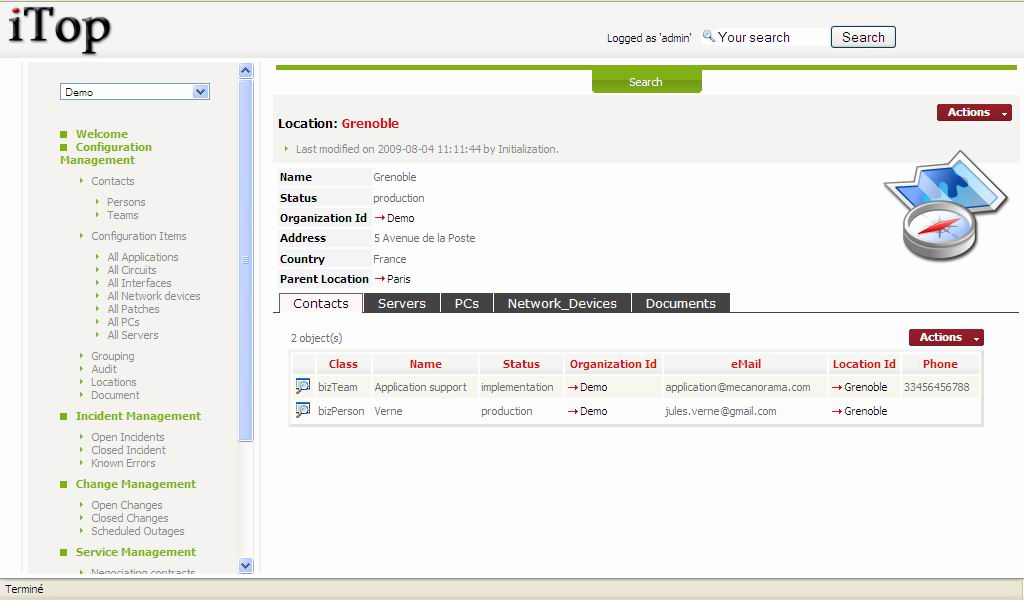Follow Demo link in Organization Id field
The image size is (1024, 600).
[400, 217]
